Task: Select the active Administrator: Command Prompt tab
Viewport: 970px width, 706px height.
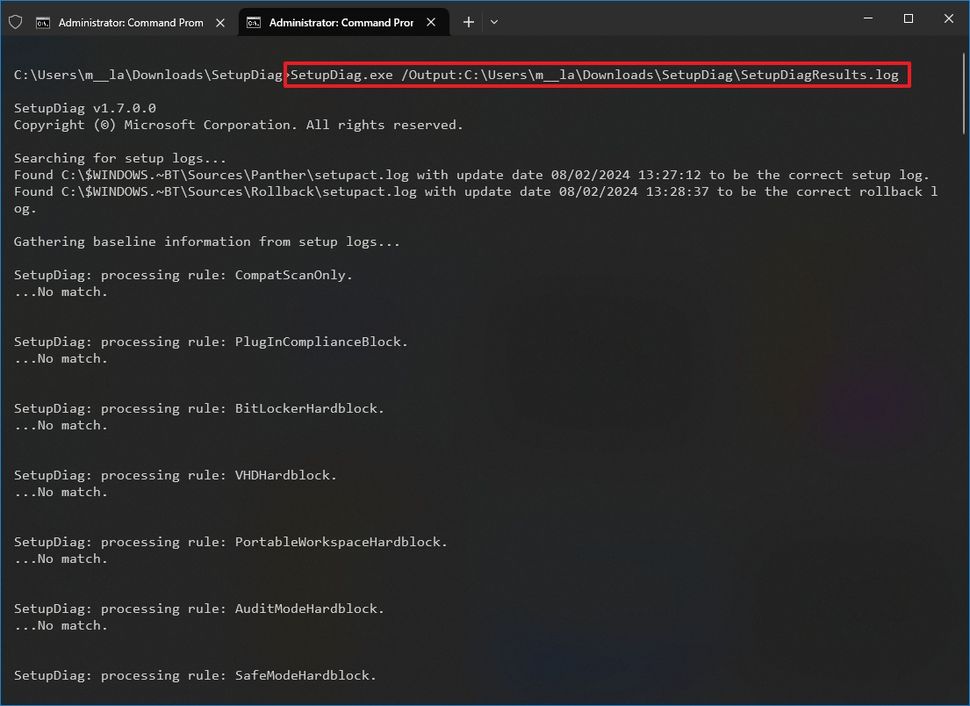Action: point(335,21)
